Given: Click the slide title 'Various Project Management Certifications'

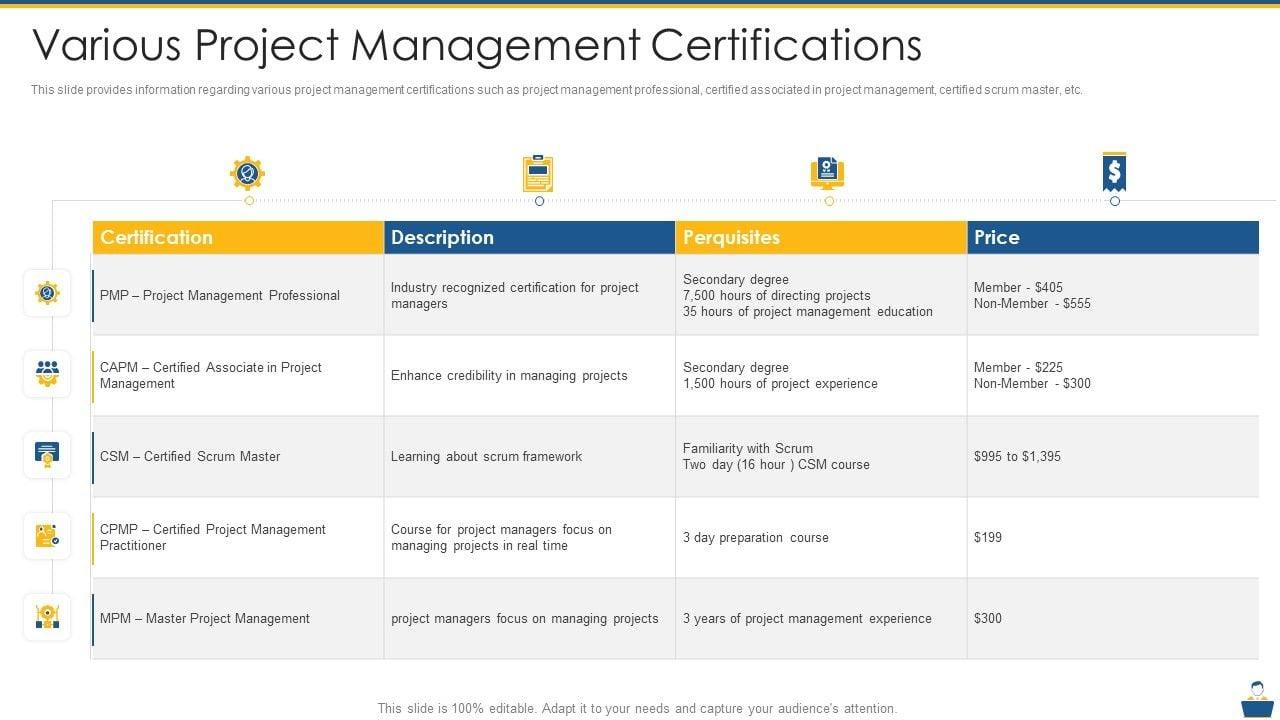Looking at the screenshot, I should 477,45.
